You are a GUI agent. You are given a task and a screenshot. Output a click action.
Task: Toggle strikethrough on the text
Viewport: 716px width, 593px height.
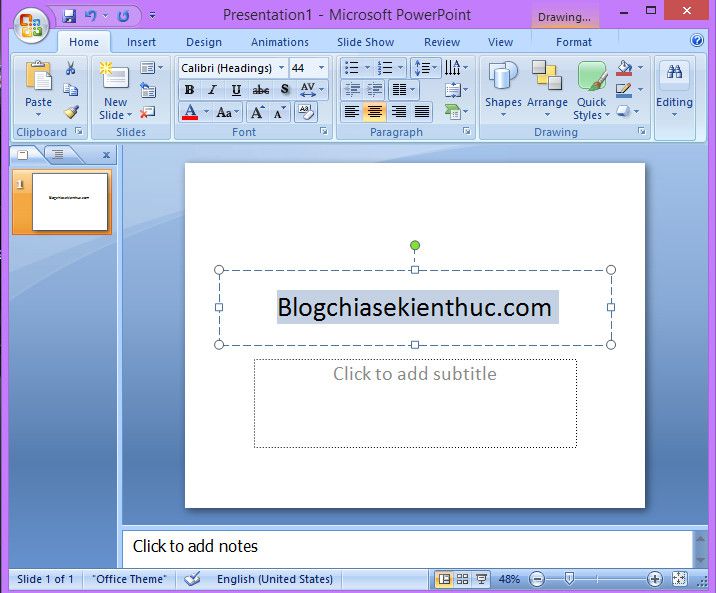tap(261, 89)
